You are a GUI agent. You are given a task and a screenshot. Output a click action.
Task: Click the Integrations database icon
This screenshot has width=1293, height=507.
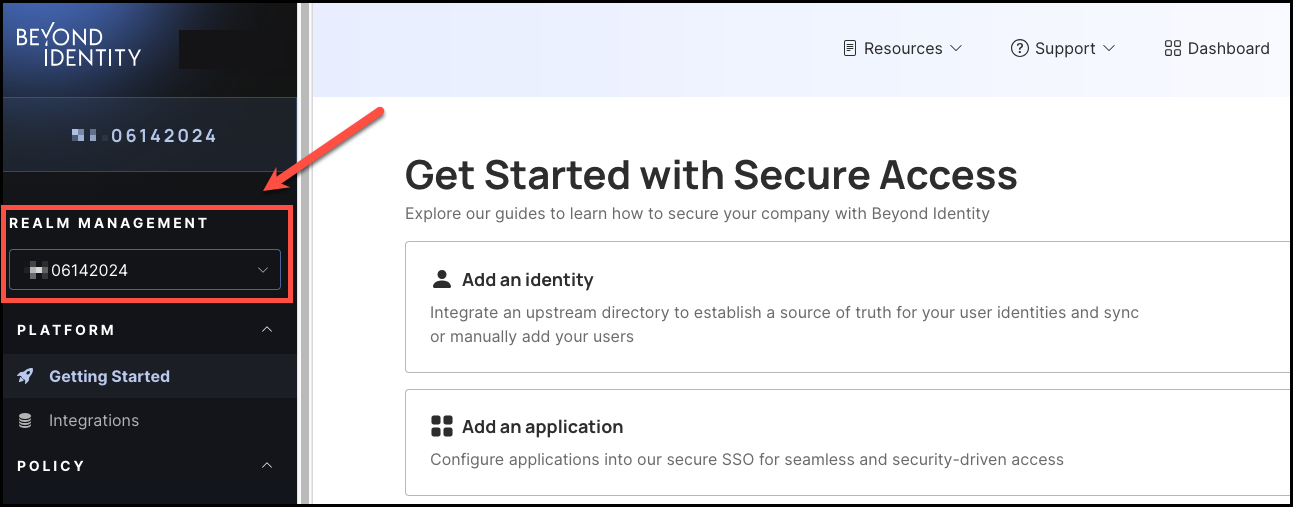[x=26, y=421]
